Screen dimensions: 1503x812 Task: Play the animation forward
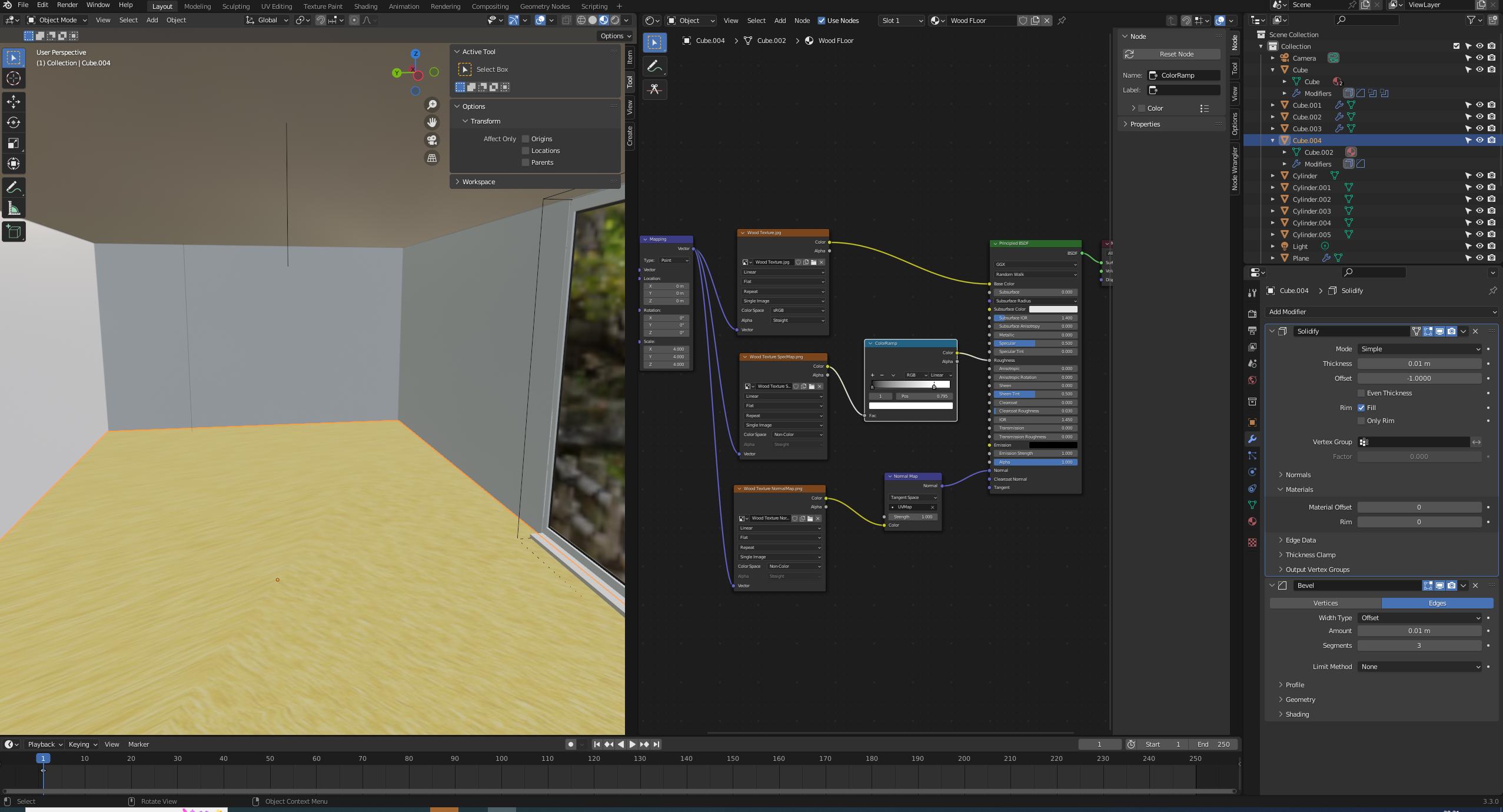(633, 744)
